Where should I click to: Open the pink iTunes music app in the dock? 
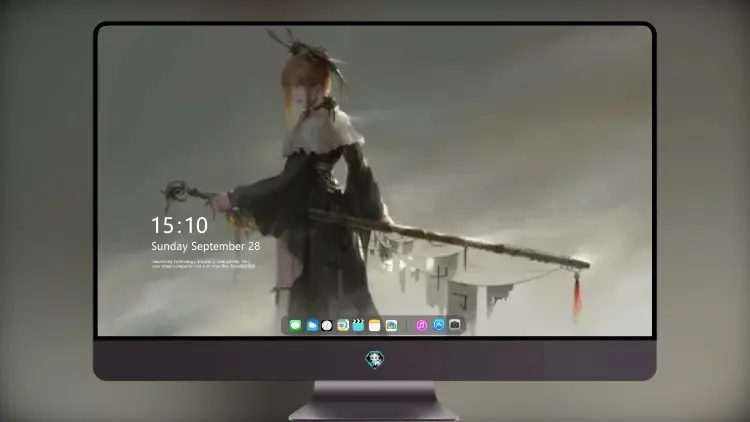[421, 325]
